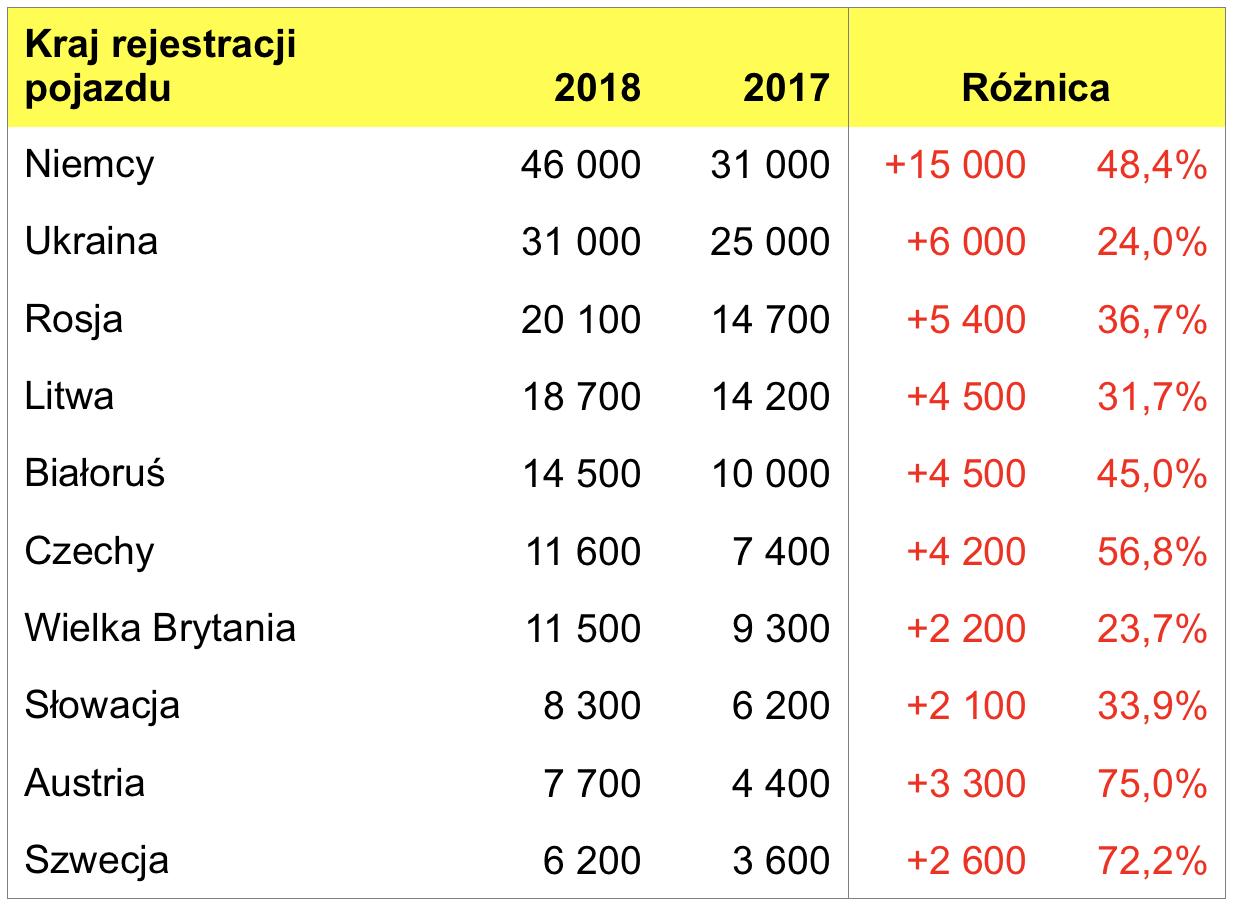The height and width of the screenshot is (910, 1236).
Task: Click the Ukraina country cell
Action: point(91,242)
